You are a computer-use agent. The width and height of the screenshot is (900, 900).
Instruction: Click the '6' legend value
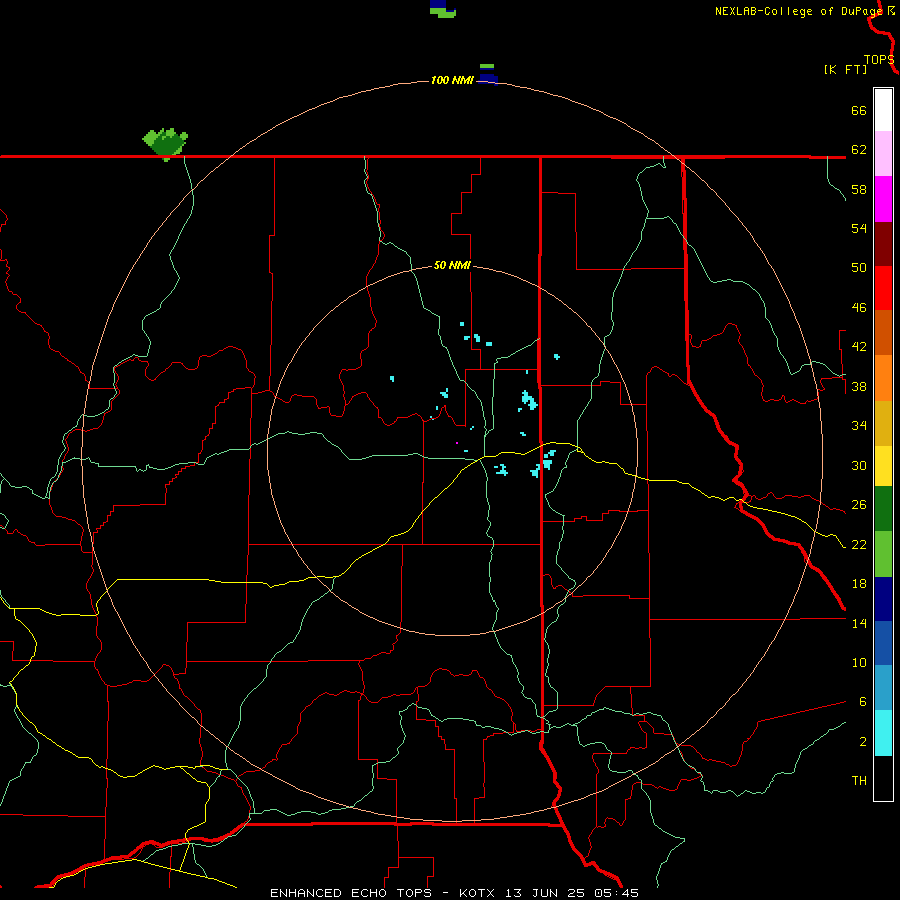(863, 701)
